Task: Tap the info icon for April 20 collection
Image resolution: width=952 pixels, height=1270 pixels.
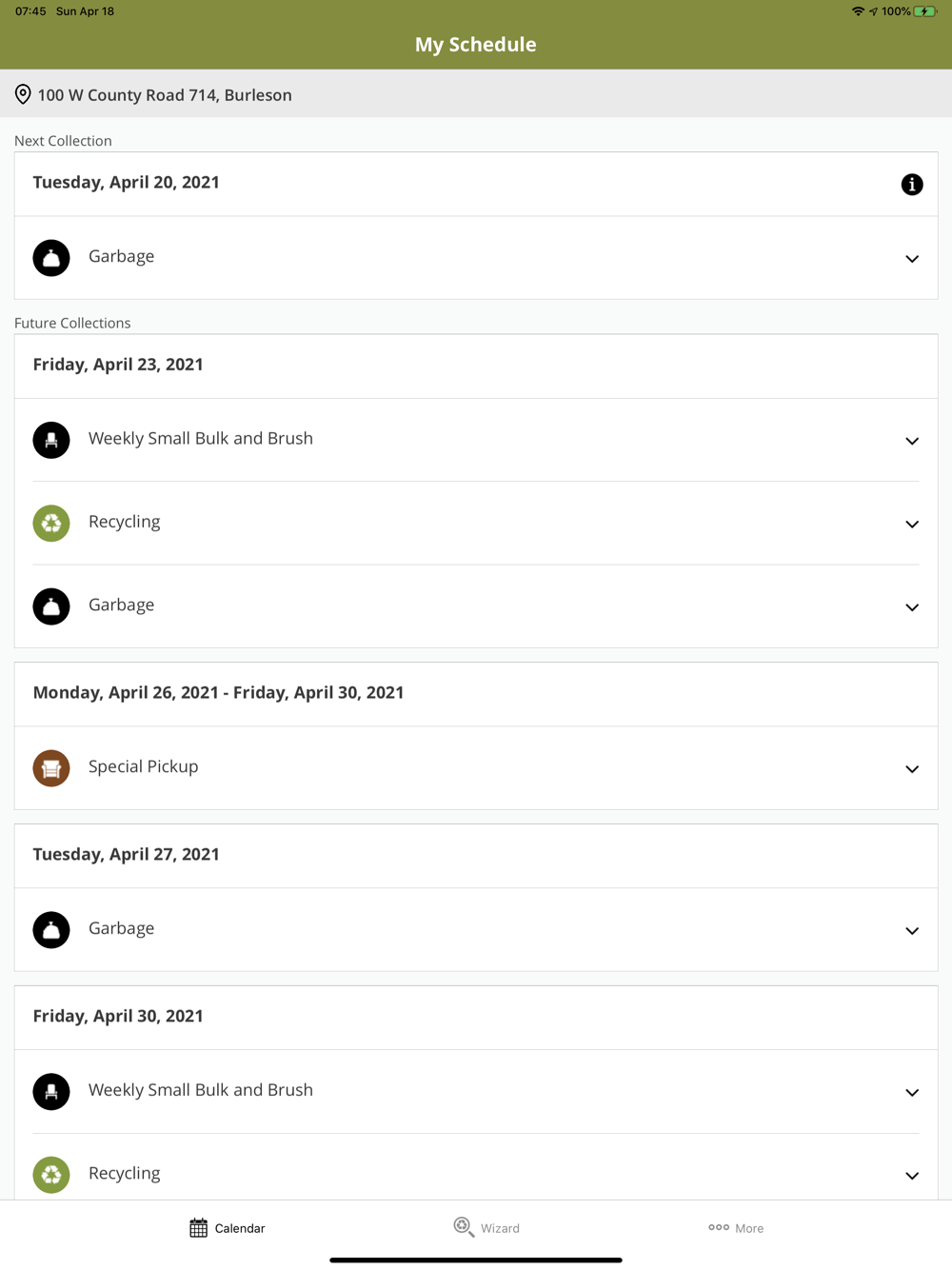Action: tap(911, 185)
